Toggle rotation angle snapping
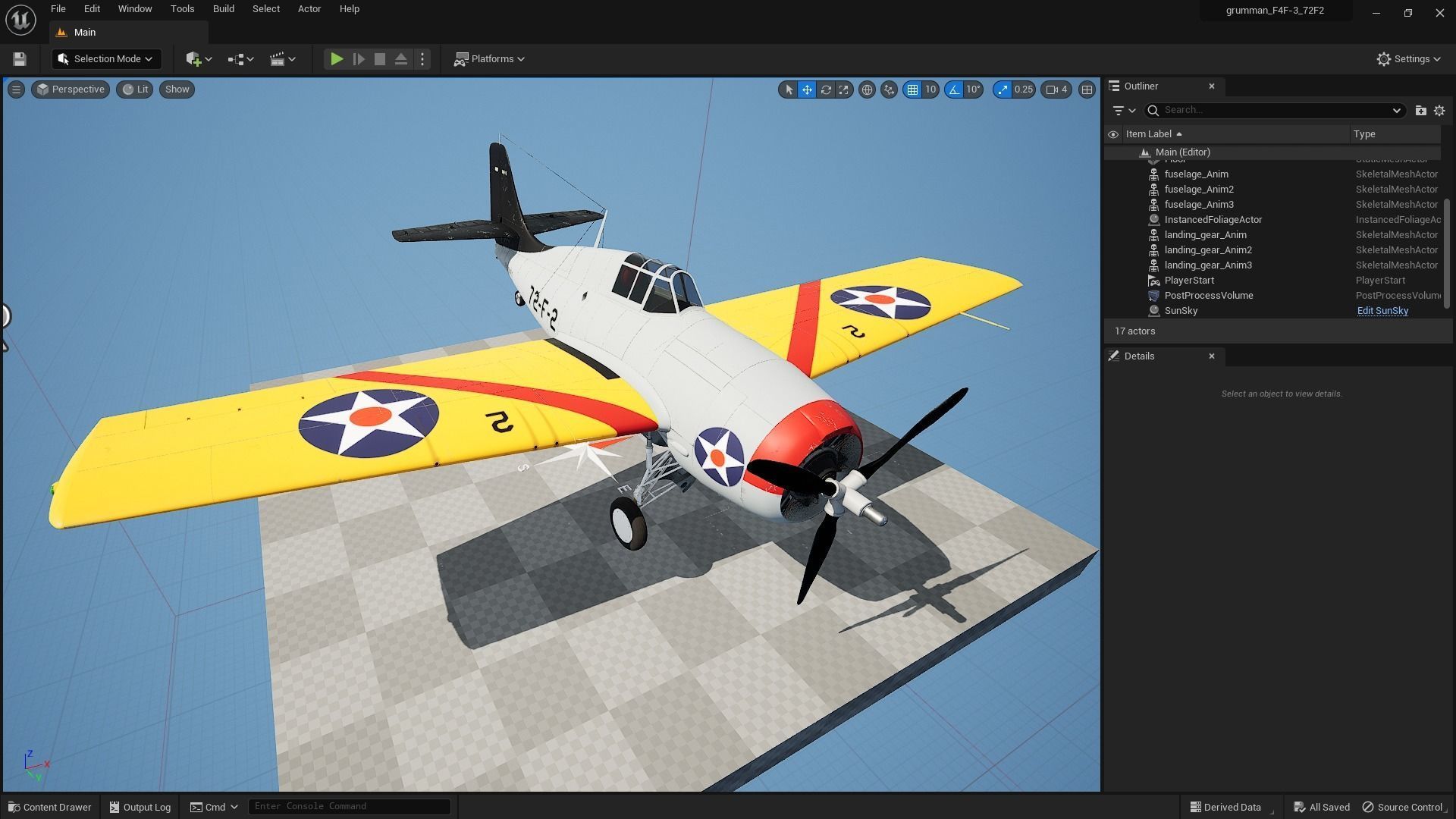This screenshot has height=819, width=1456. [x=954, y=90]
